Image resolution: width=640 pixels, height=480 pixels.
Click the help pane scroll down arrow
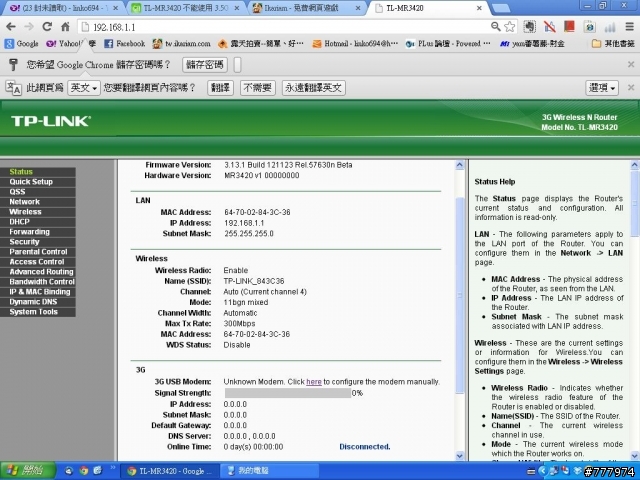point(635,456)
